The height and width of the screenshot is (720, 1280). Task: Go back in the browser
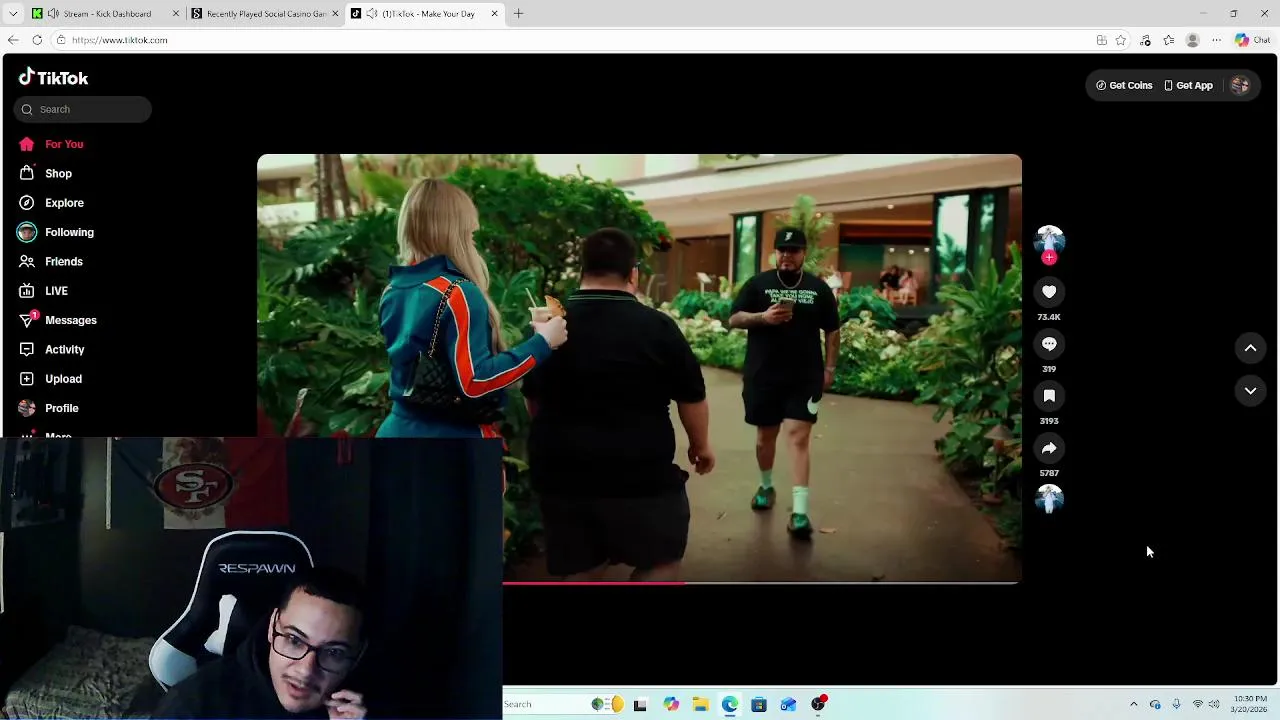(x=13, y=40)
